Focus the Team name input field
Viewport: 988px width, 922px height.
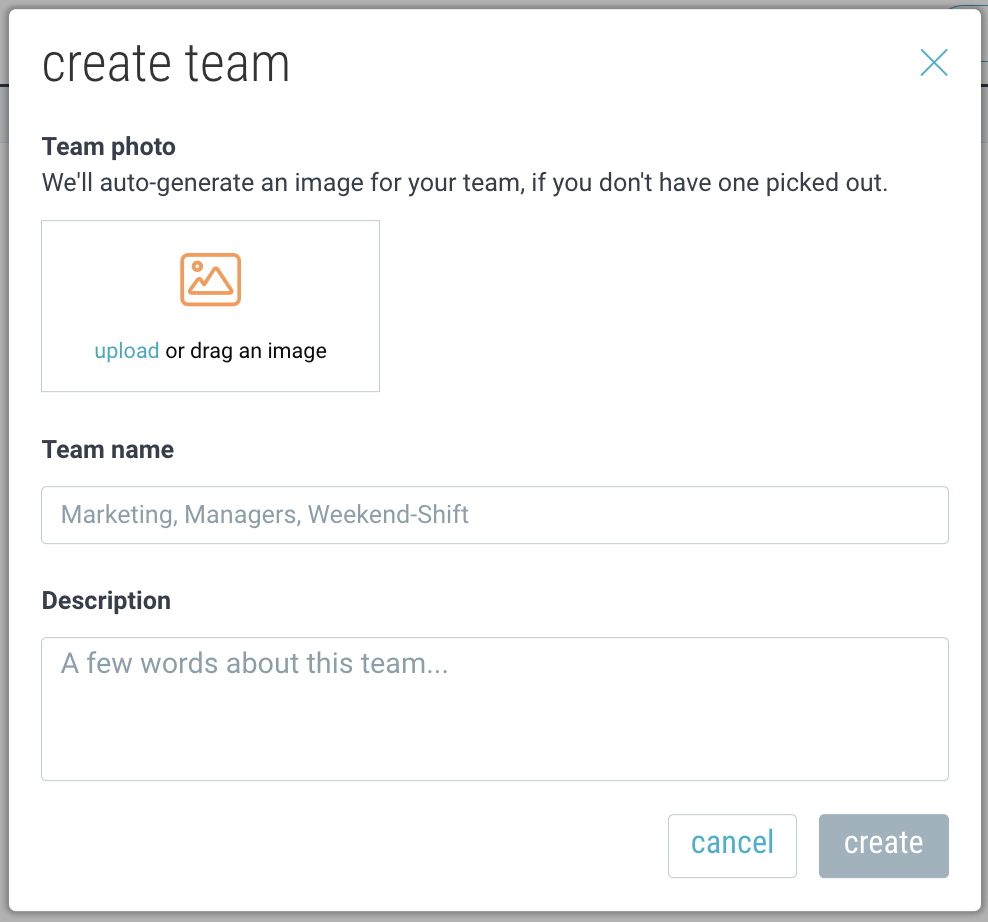(495, 515)
